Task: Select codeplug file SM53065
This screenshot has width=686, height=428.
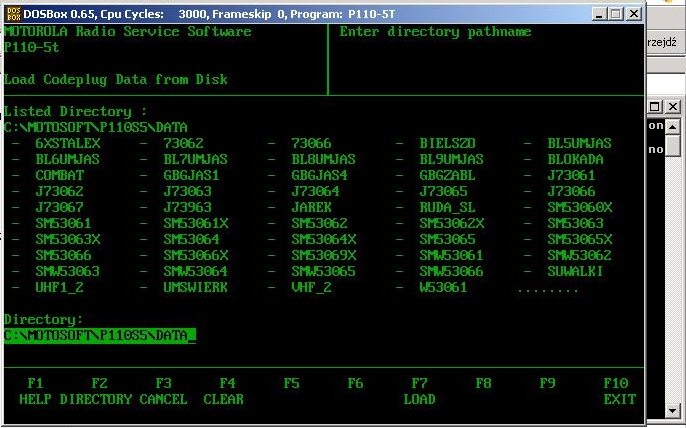Action: (x=448, y=239)
